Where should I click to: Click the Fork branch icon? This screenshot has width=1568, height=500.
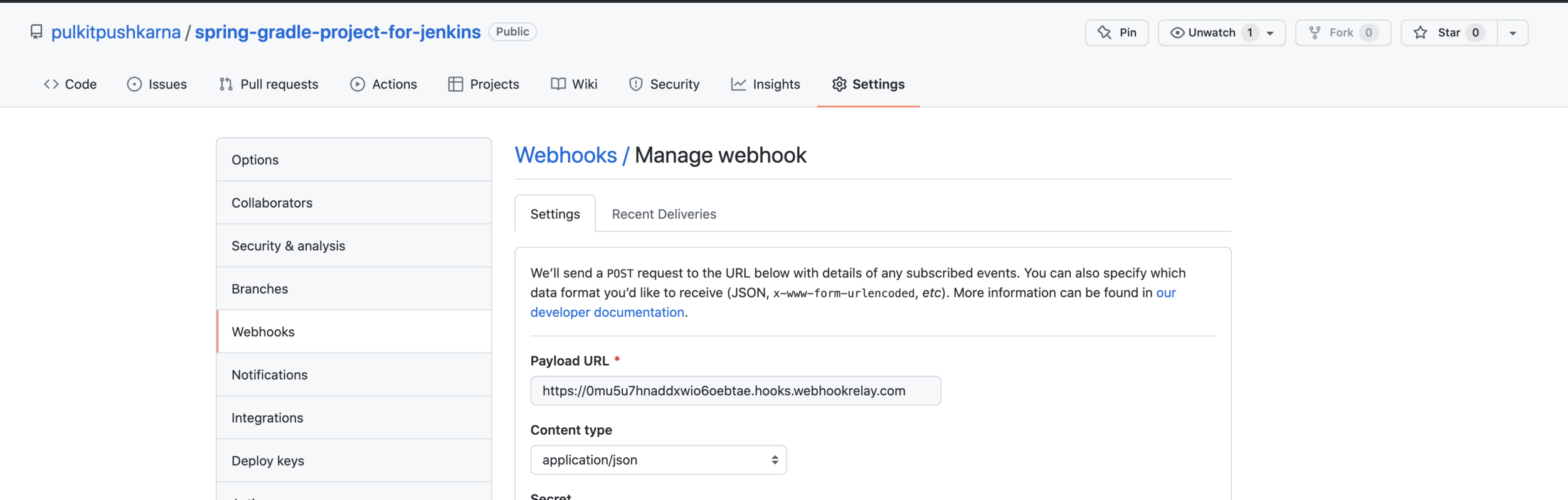[1315, 33]
